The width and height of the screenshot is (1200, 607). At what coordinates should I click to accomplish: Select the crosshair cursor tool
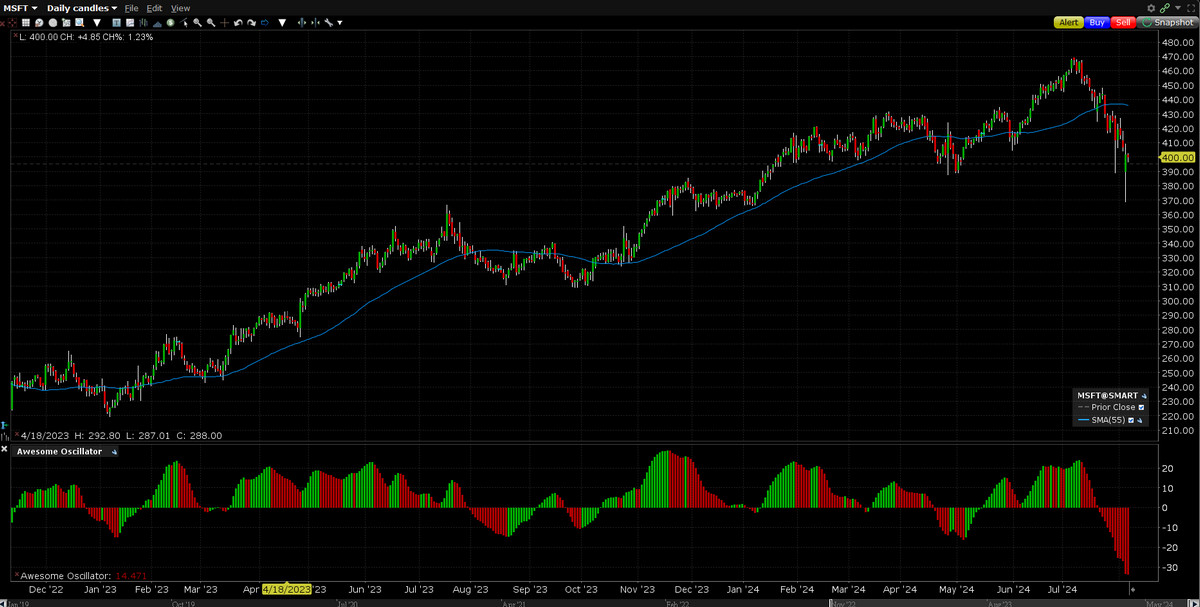(224, 22)
